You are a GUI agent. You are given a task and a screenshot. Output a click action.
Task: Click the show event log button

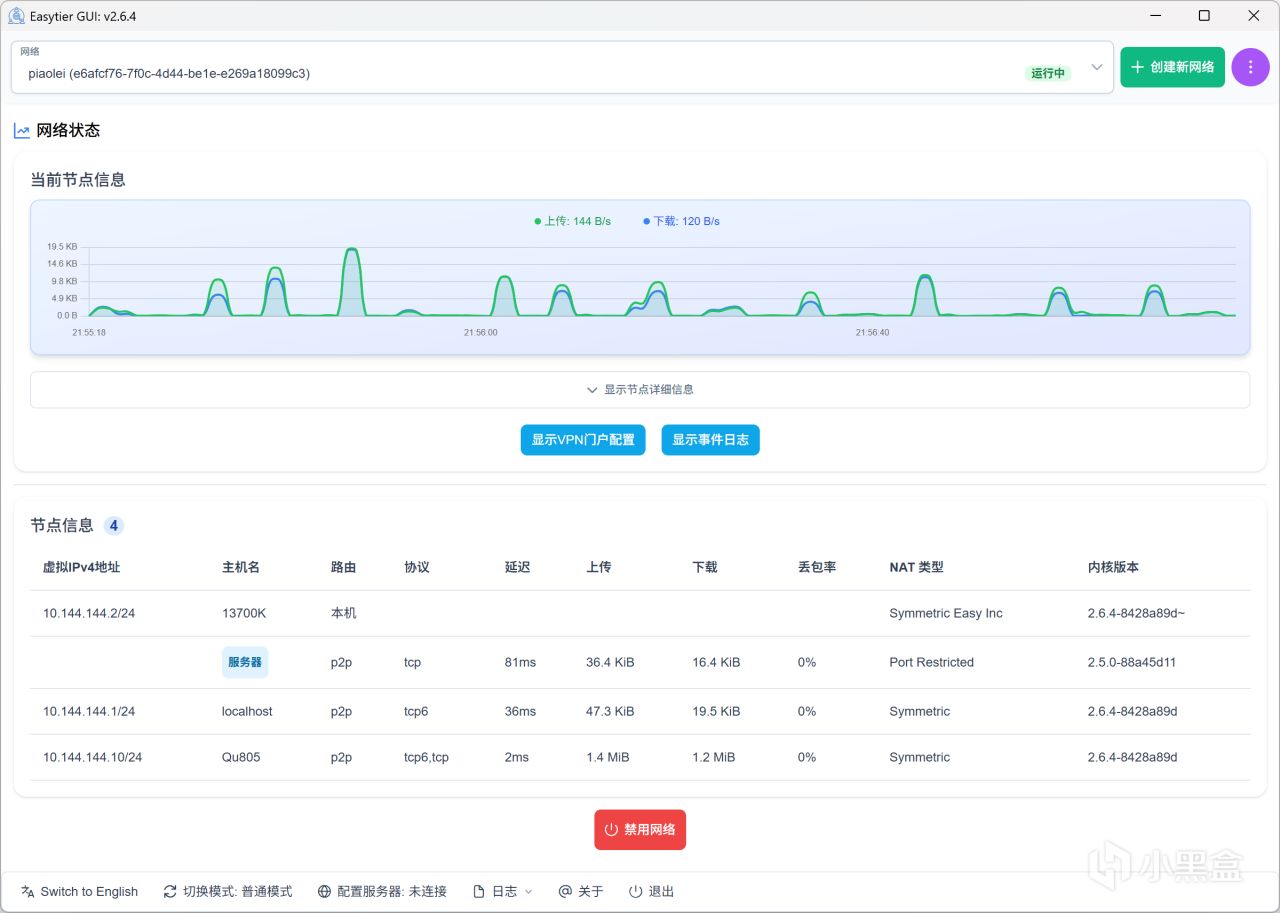[x=710, y=440]
